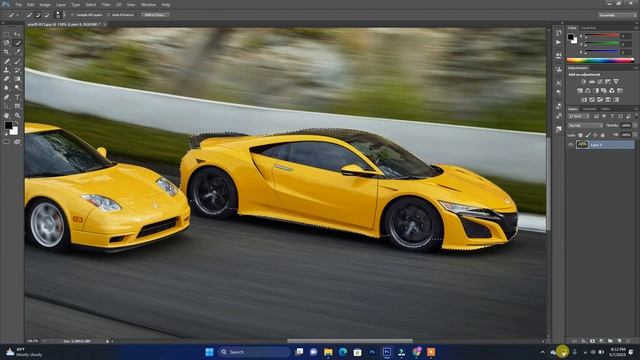
Task: Select the History Brush tool
Action: (17, 70)
